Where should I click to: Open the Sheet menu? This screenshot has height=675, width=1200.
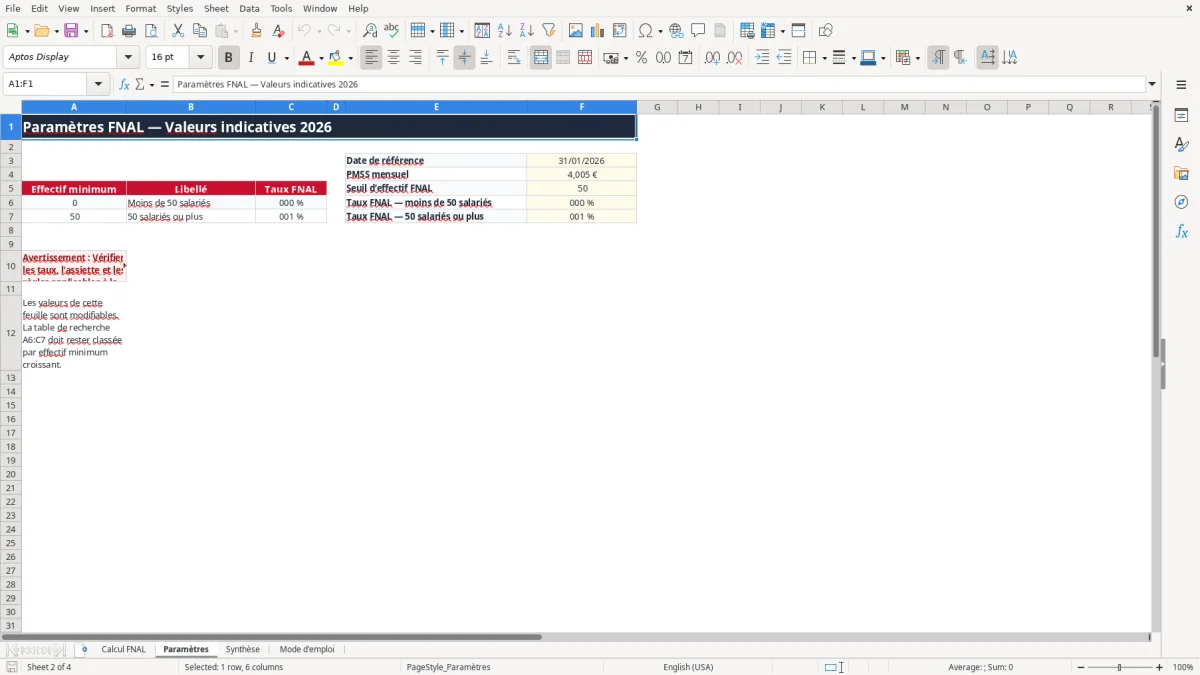coord(216,8)
